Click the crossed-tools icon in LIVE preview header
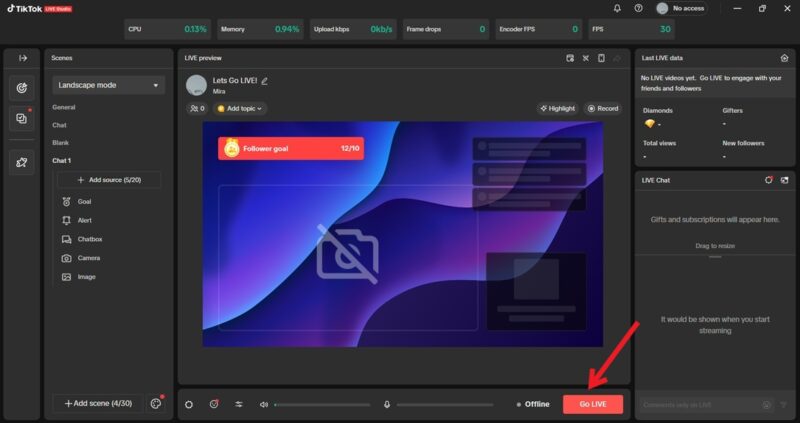Viewport: 800px width, 423px height. tap(586, 58)
